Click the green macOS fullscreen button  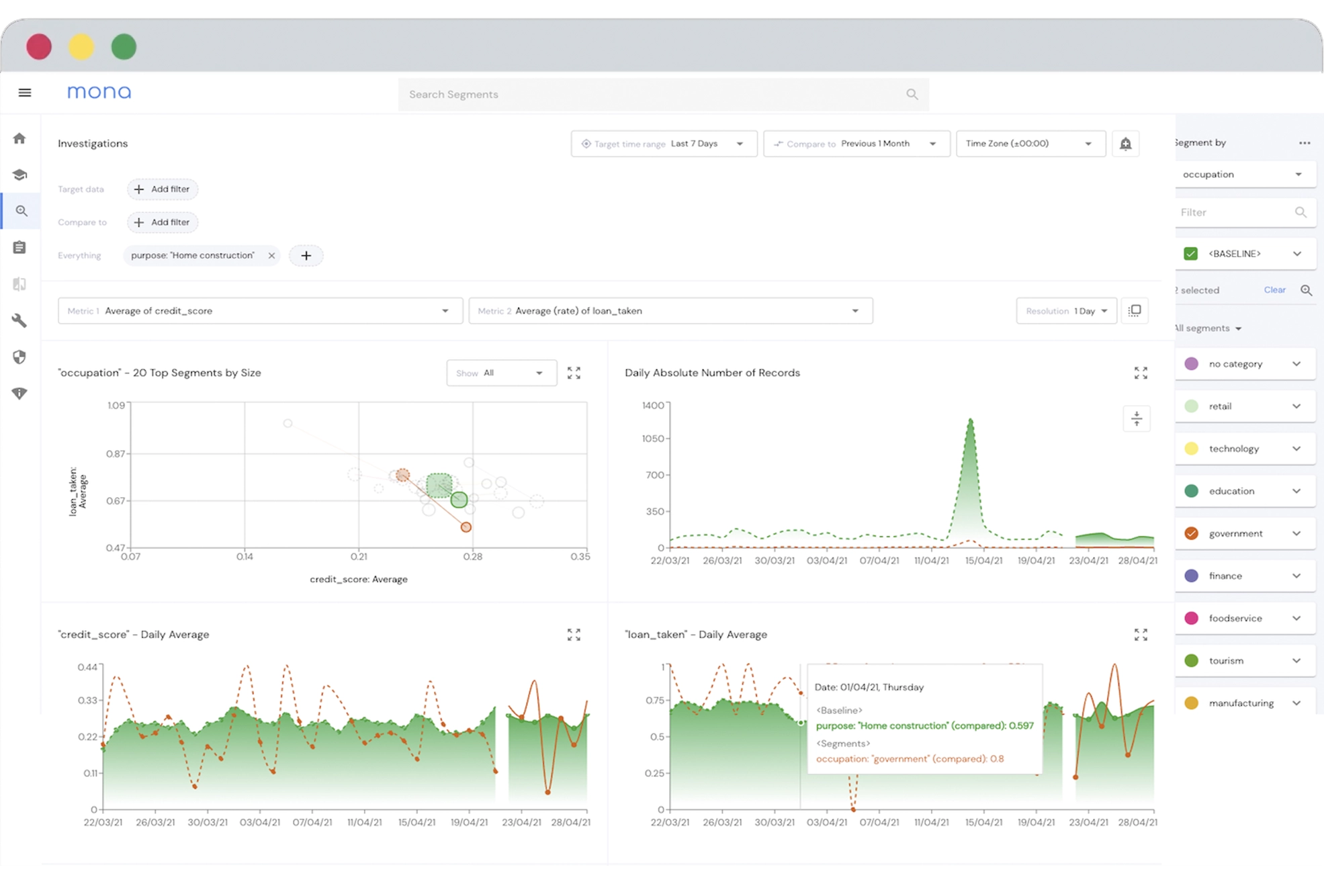click(x=124, y=47)
